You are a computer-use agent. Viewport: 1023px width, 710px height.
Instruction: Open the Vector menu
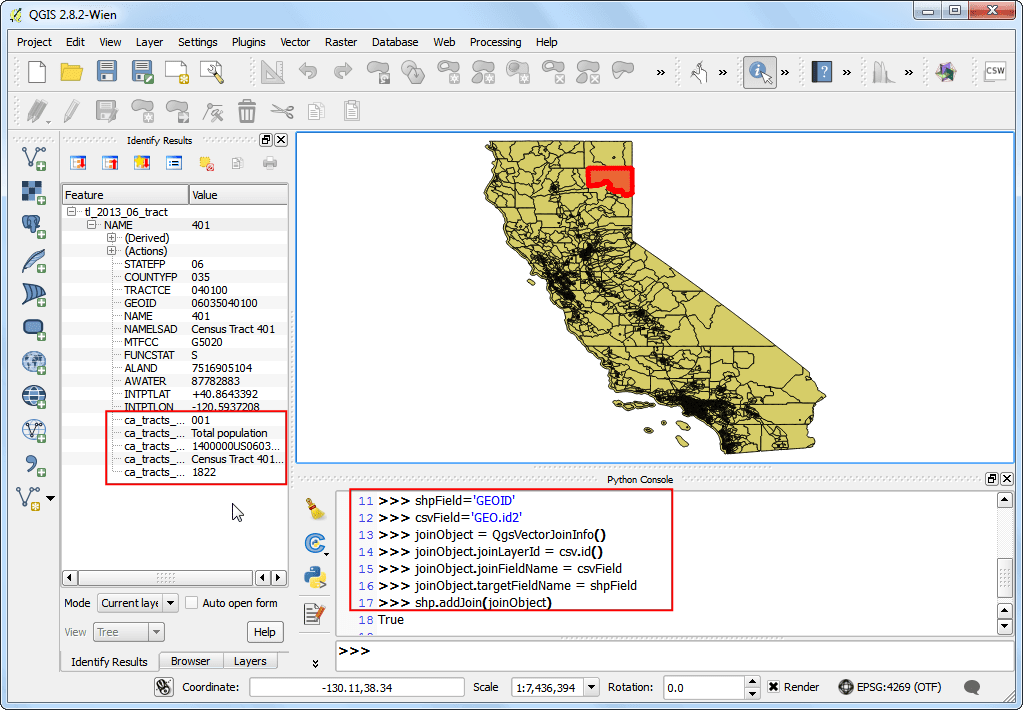tap(295, 42)
